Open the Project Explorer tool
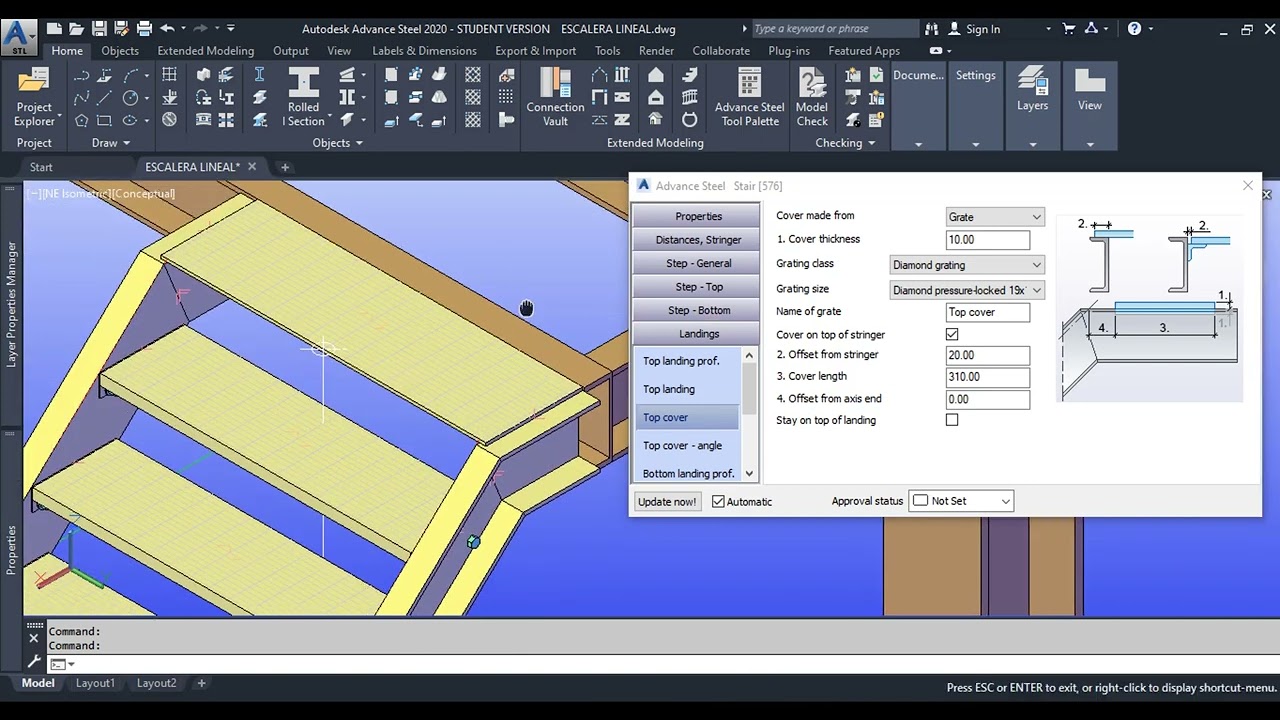The width and height of the screenshot is (1280, 720). [34, 96]
